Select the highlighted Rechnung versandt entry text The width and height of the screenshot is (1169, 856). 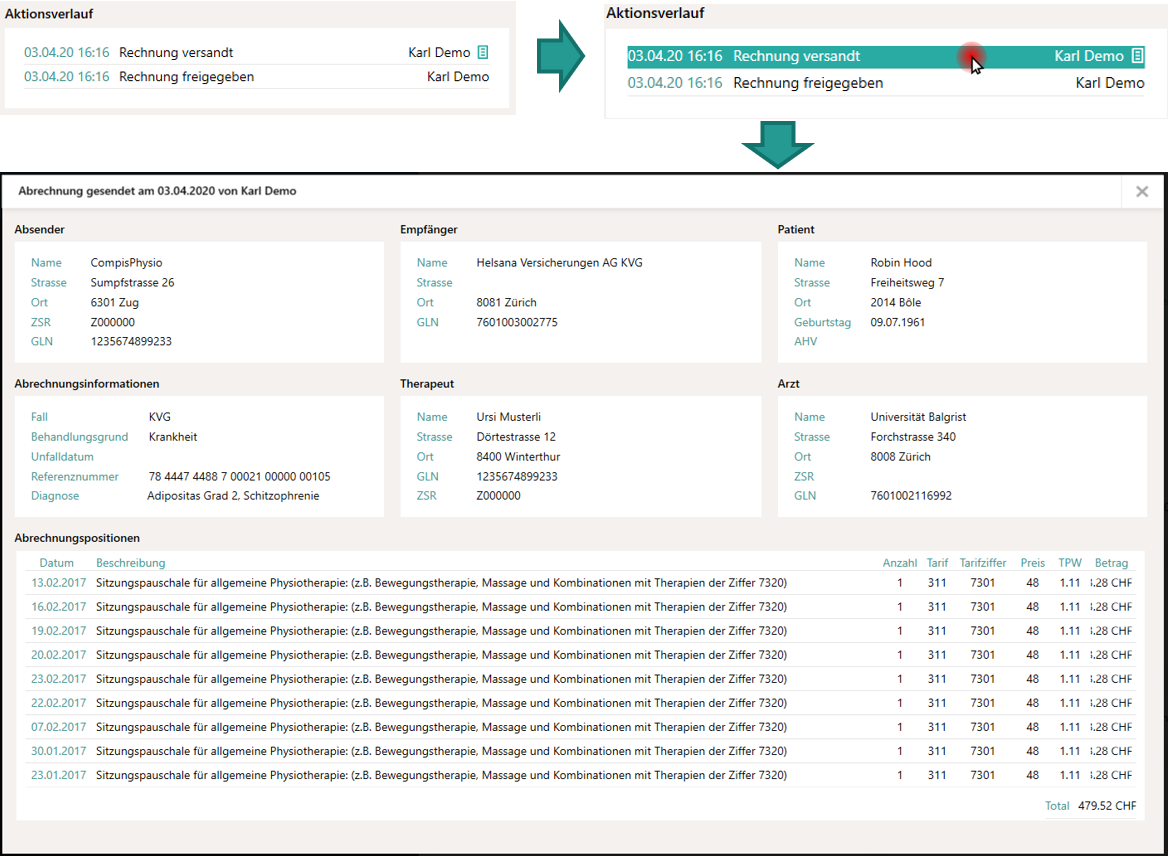coord(796,57)
